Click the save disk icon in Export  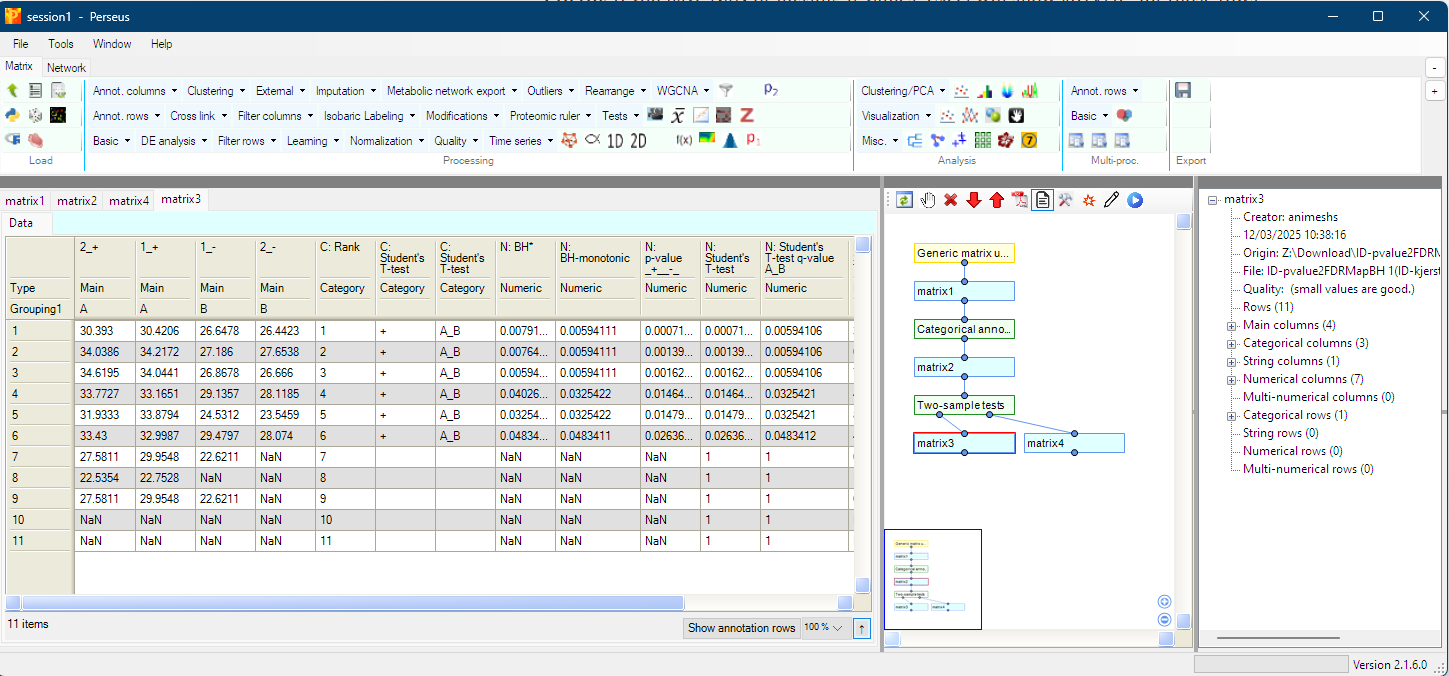click(x=1183, y=91)
